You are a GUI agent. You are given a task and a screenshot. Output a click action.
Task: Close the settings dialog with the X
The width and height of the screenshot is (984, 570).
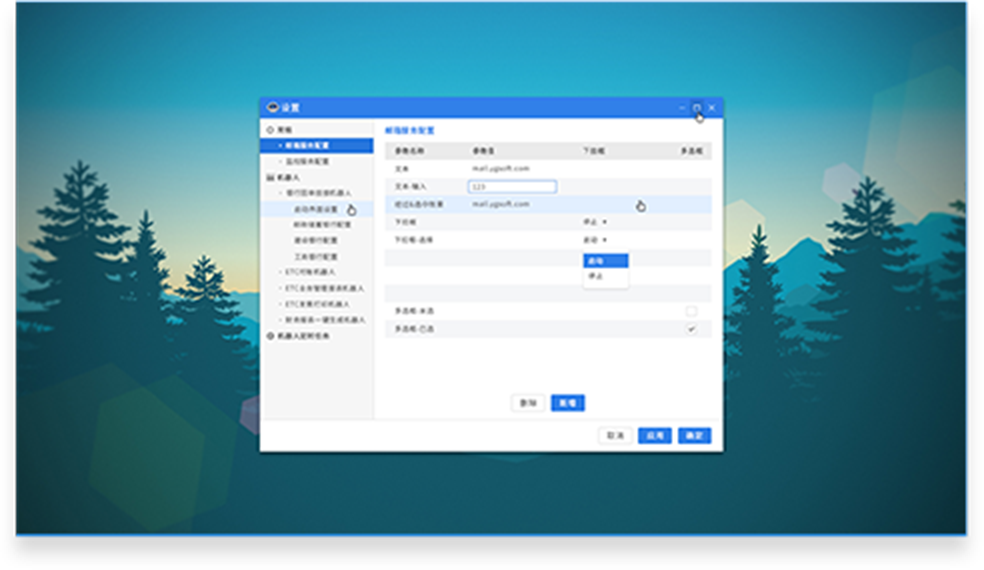[x=712, y=107]
